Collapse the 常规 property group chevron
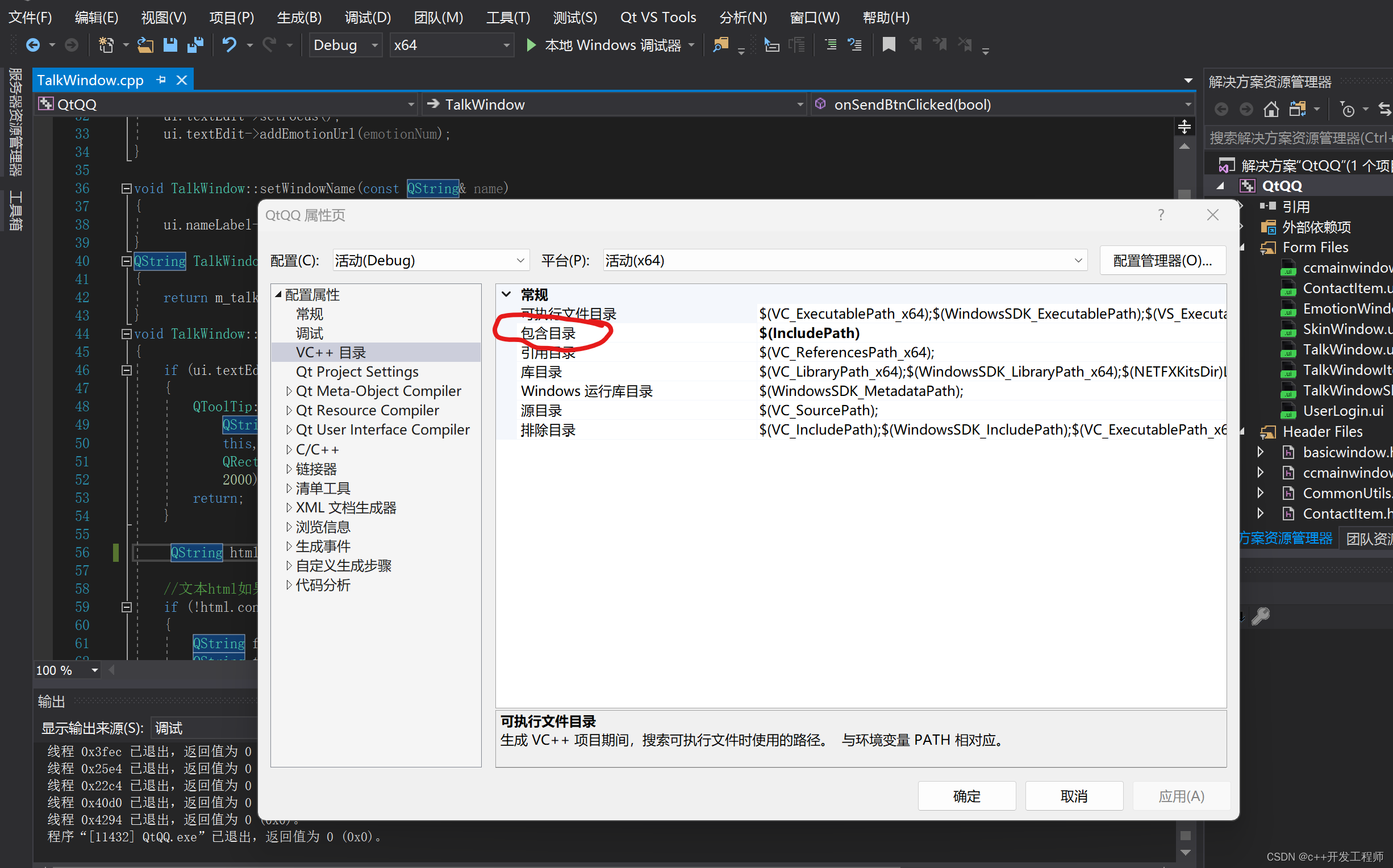Screen dimensions: 1393x868 point(506,294)
